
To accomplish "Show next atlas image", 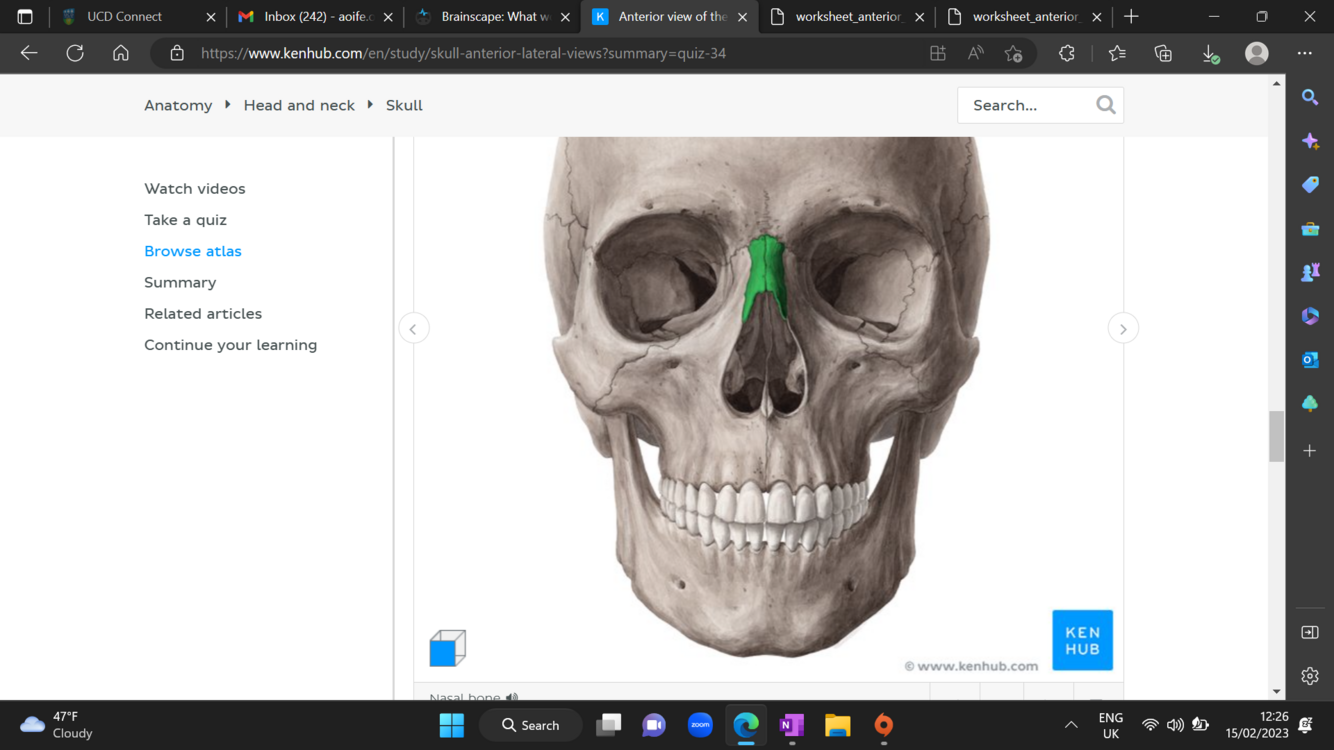I will pos(1123,329).
